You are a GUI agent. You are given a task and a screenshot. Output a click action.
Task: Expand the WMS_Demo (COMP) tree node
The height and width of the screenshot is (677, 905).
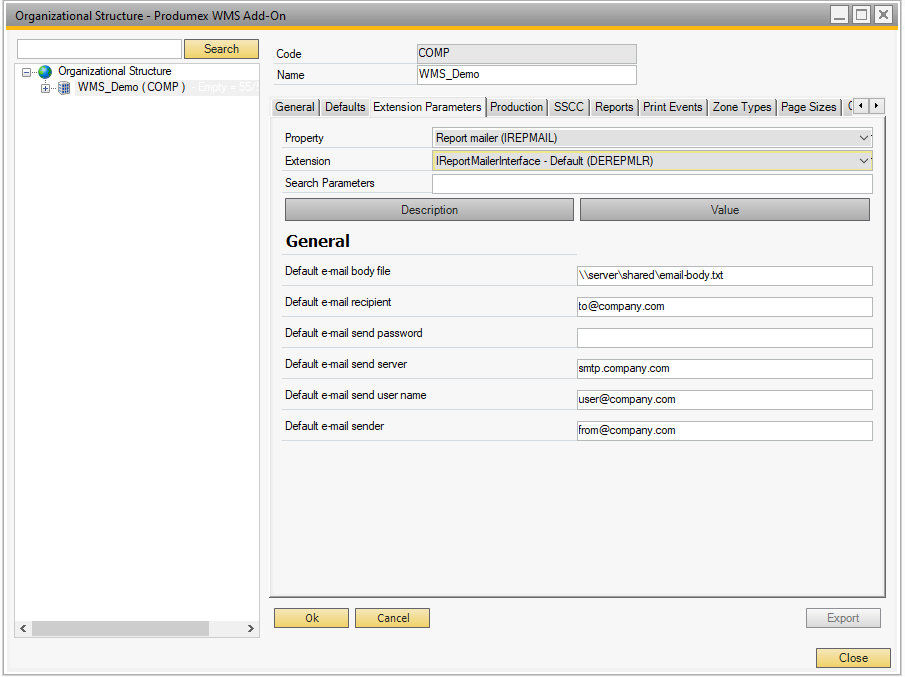(x=45, y=88)
